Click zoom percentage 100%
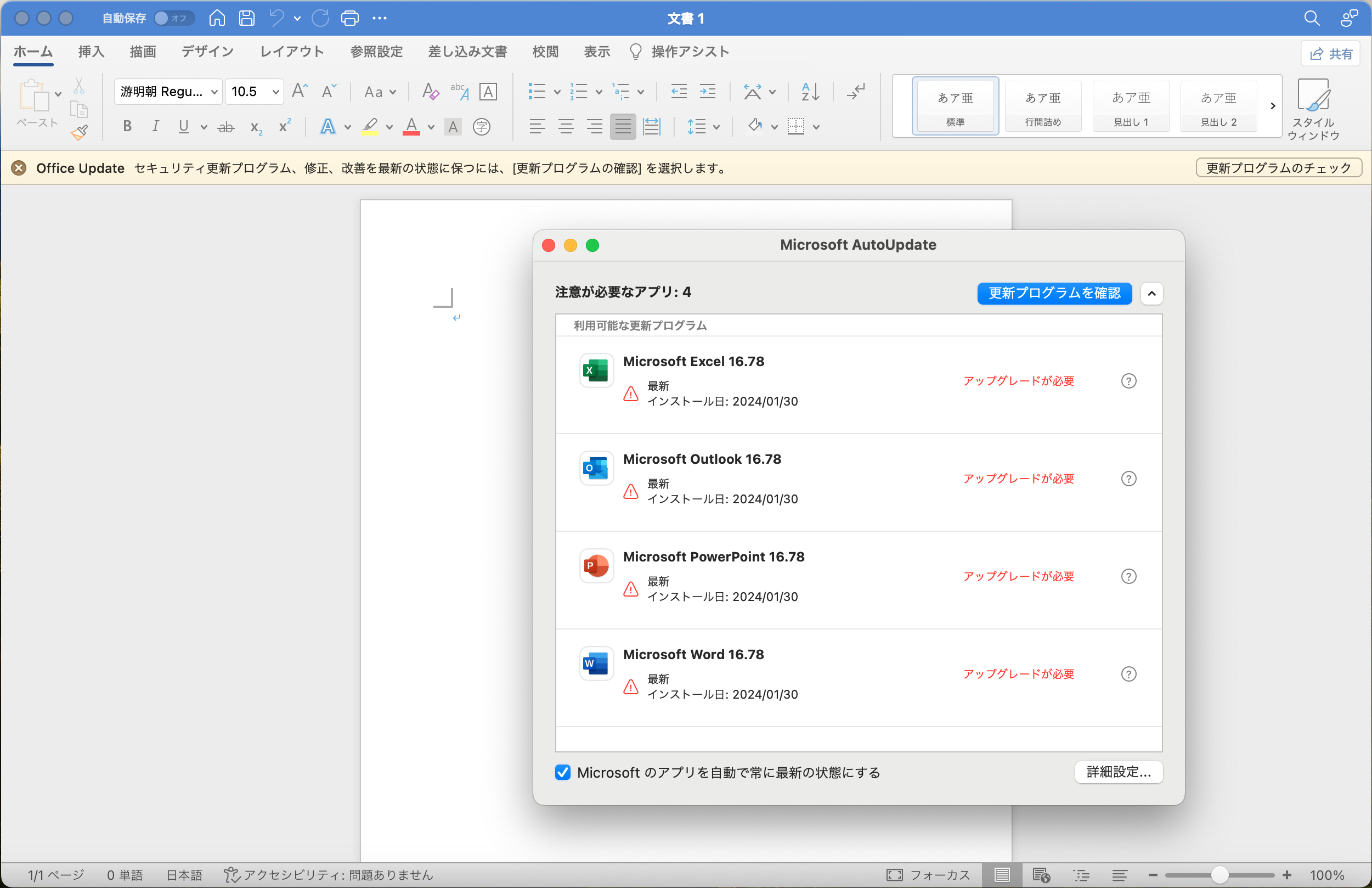Viewport: 1372px width, 888px height. click(x=1326, y=875)
